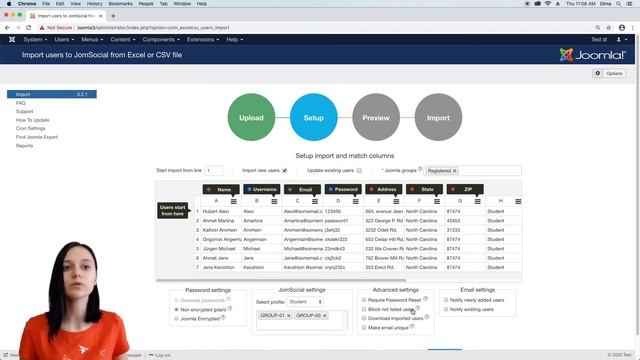Click the column A hamburger menu icon
This screenshot has width=640, height=360.
point(233,201)
